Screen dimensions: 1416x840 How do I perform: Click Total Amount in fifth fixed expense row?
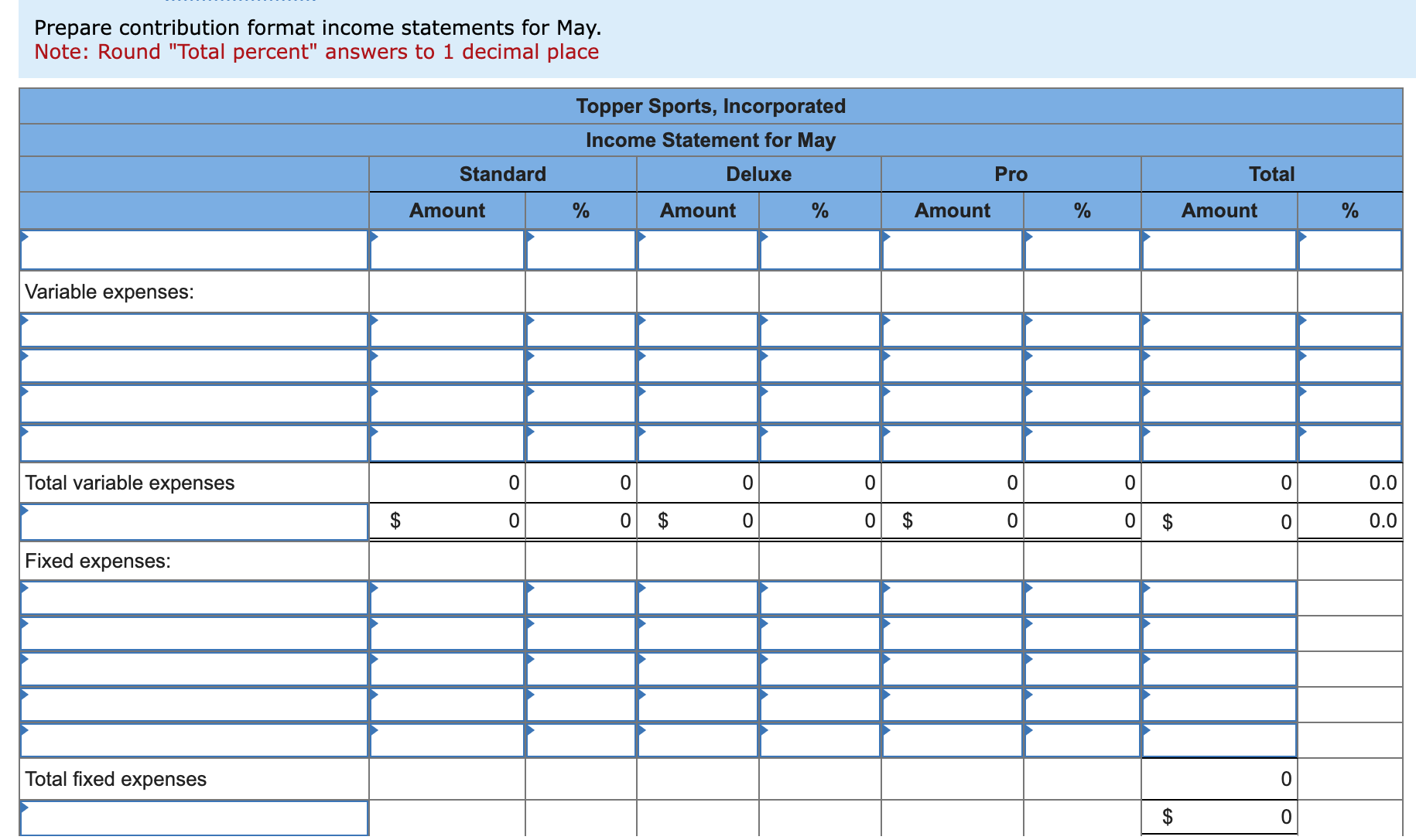point(1219,740)
